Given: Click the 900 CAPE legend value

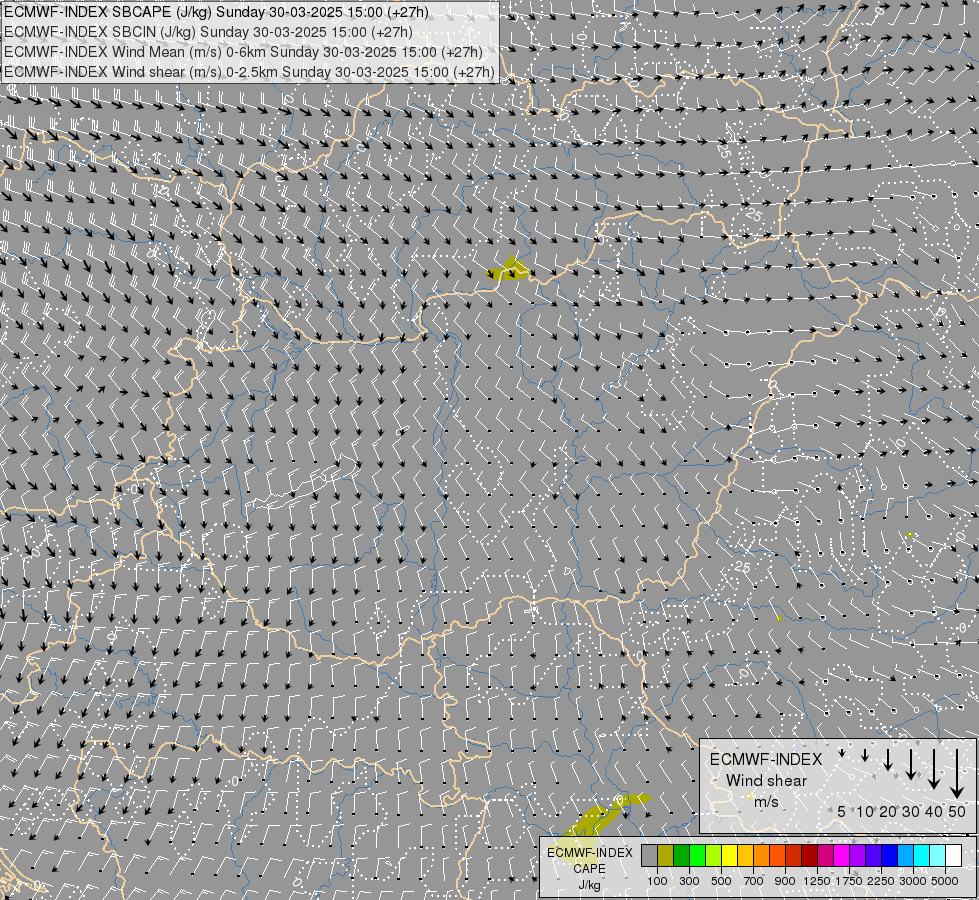Looking at the screenshot, I should (785, 881).
